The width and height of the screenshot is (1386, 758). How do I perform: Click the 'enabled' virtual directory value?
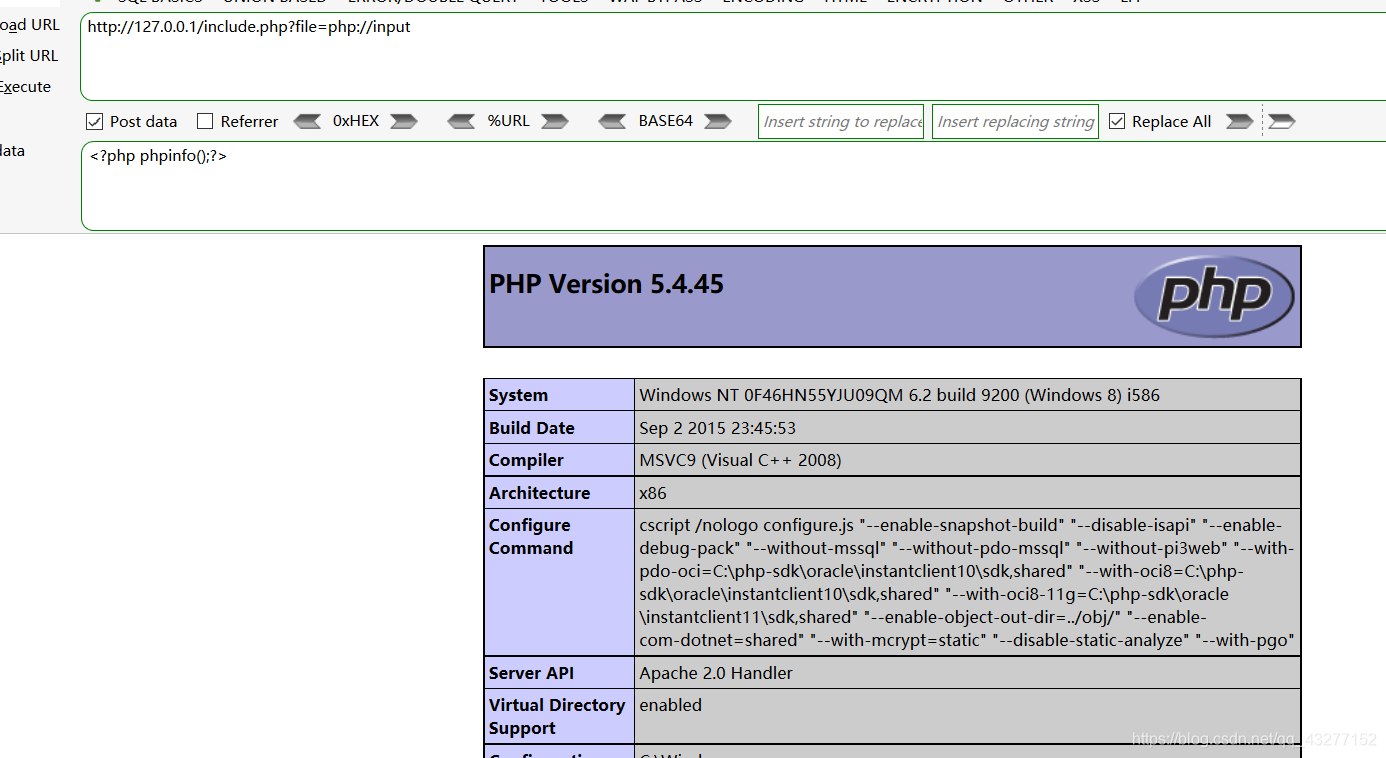pos(671,705)
